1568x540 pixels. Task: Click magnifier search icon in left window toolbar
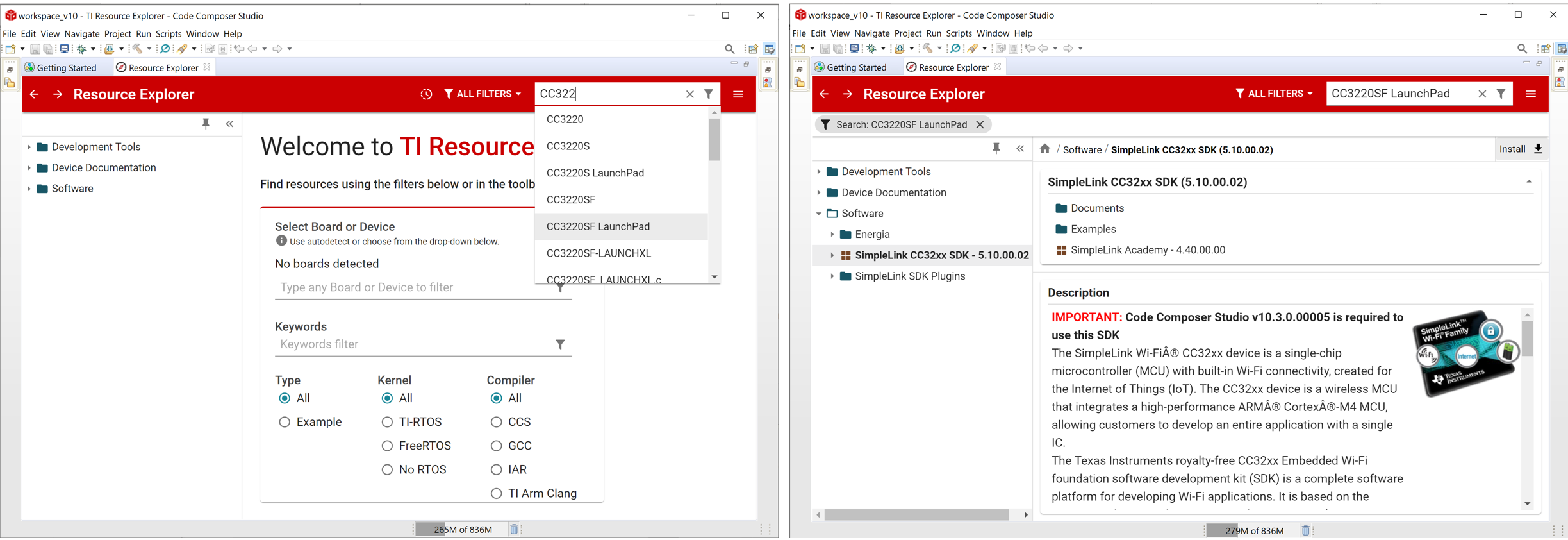tap(729, 49)
